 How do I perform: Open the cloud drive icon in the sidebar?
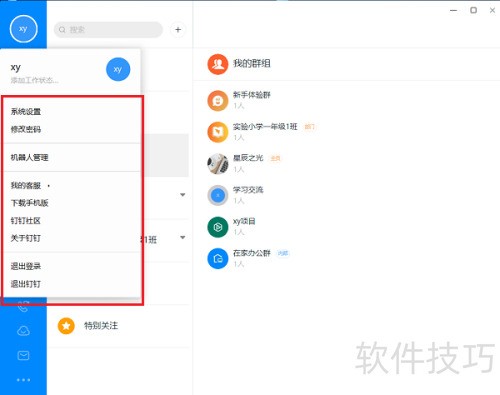pos(23,331)
